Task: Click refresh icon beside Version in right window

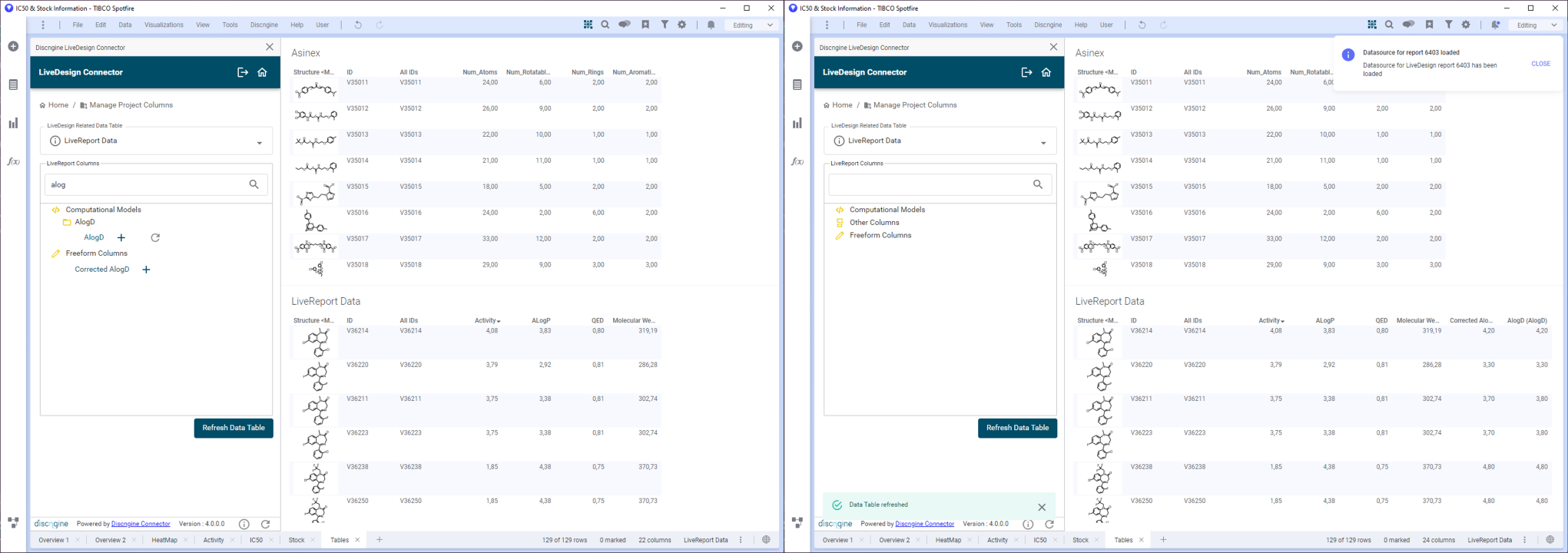Action: coord(1049,524)
